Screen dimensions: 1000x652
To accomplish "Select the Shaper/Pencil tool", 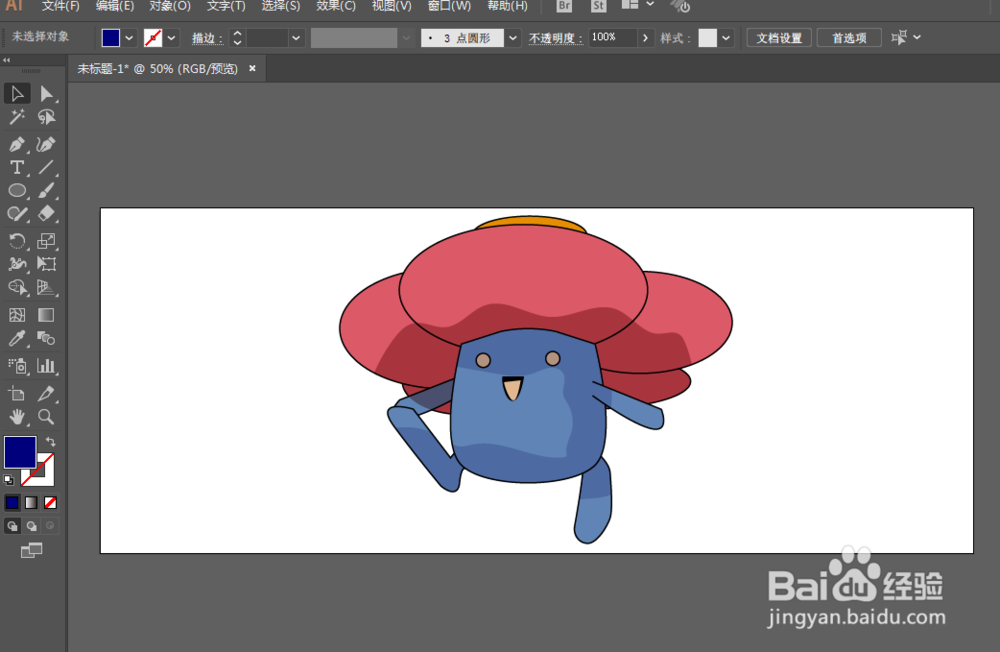I will coord(17,213).
